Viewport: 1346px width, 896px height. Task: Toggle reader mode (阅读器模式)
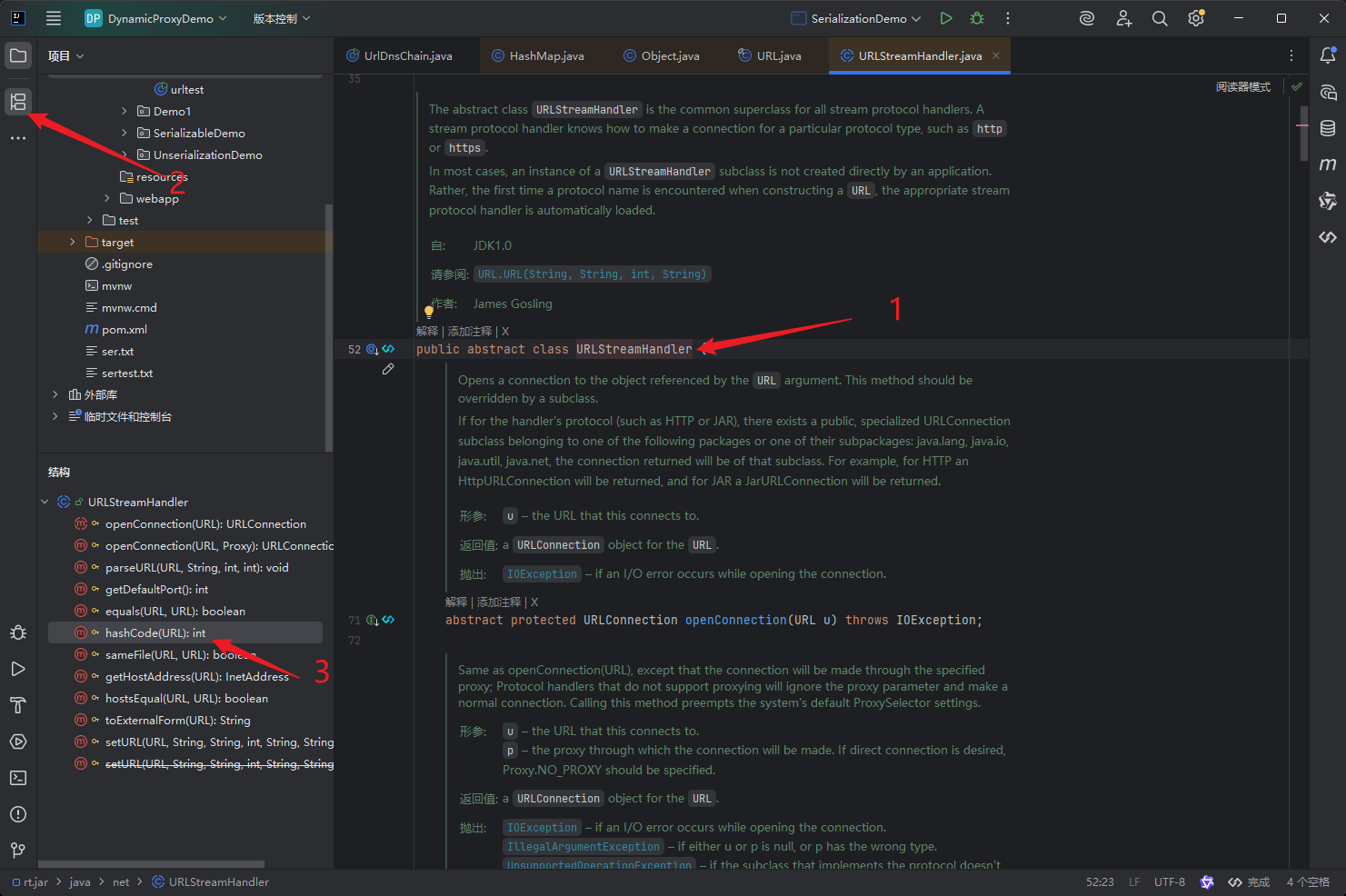coord(1243,87)
